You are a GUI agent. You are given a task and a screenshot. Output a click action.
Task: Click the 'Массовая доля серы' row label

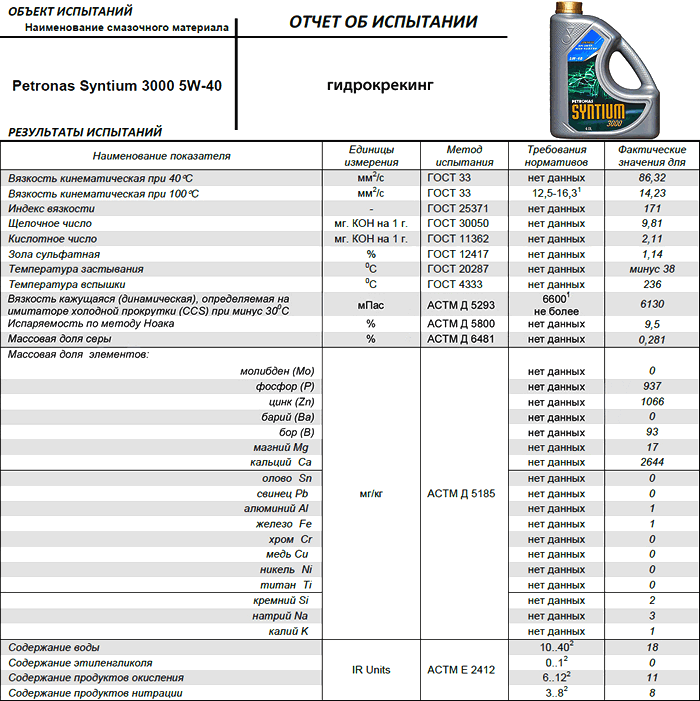tap(59, 339)
